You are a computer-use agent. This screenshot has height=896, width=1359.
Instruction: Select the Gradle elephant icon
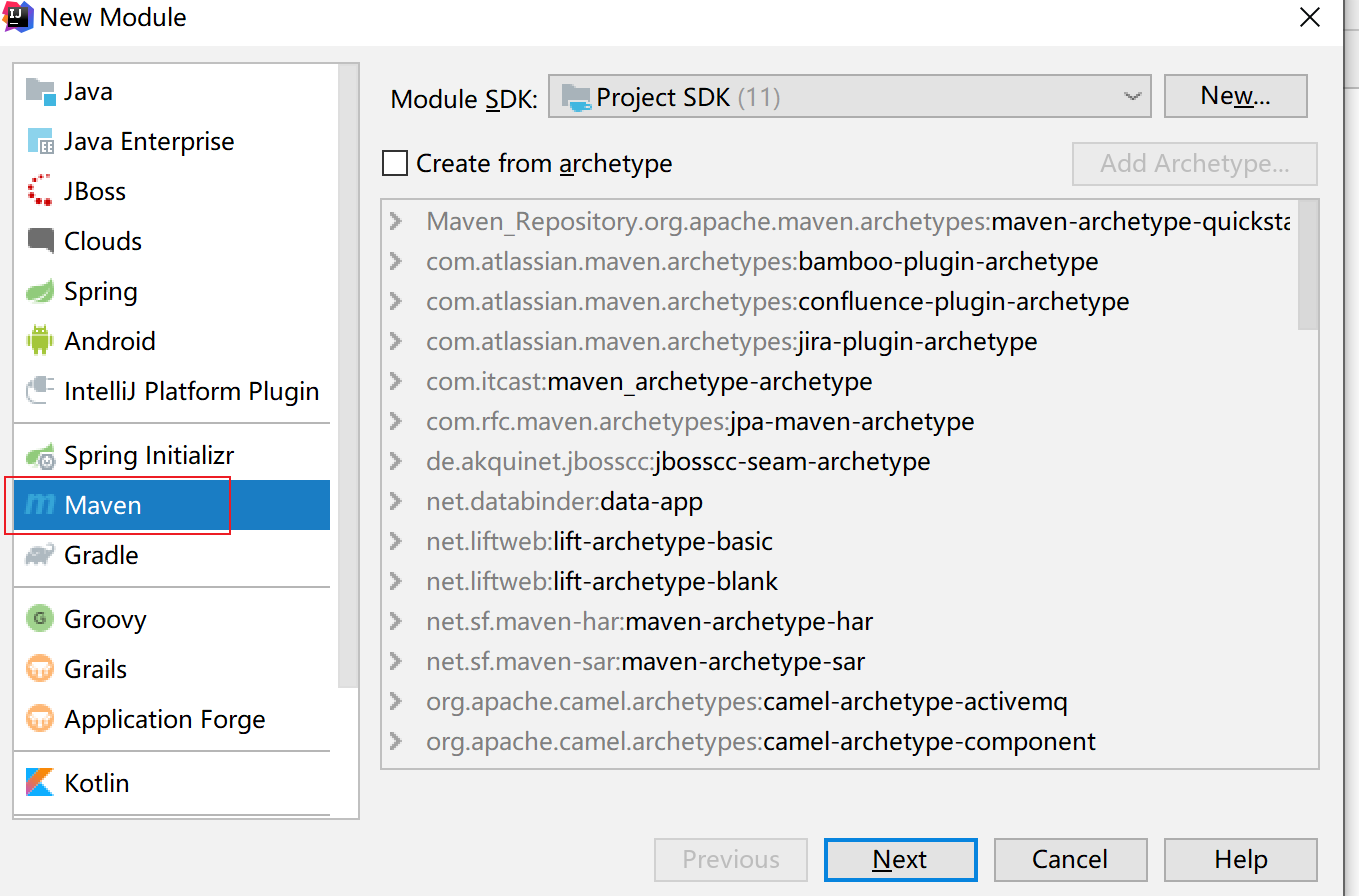[40, 555]
